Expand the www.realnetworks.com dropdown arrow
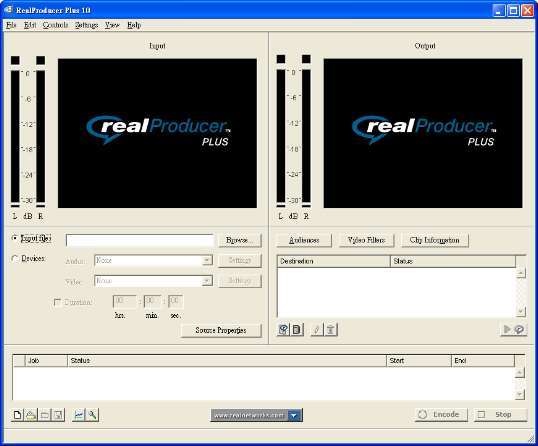Viewport: 538px width, 446px height. tap(294, 415)
